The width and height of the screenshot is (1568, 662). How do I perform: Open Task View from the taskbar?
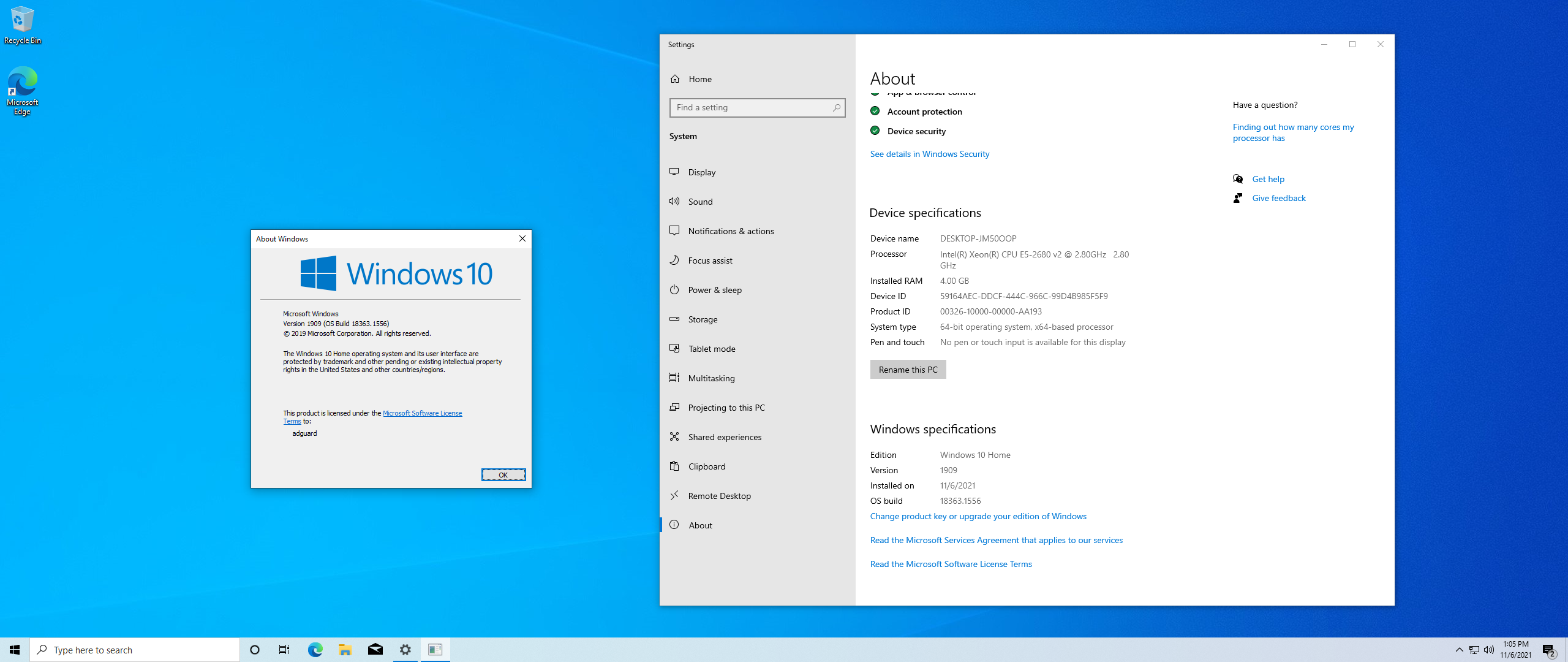coord(284,650)
